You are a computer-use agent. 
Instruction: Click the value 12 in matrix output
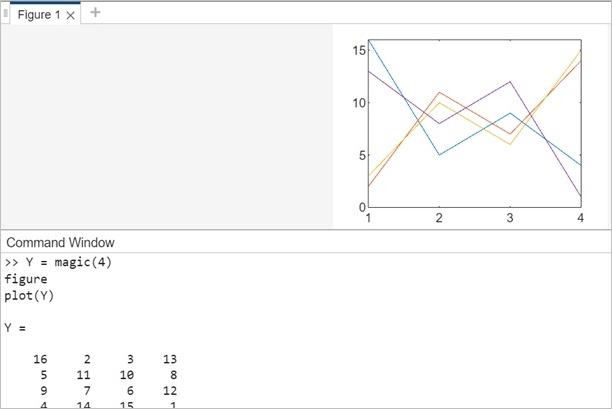coord(168,391)
